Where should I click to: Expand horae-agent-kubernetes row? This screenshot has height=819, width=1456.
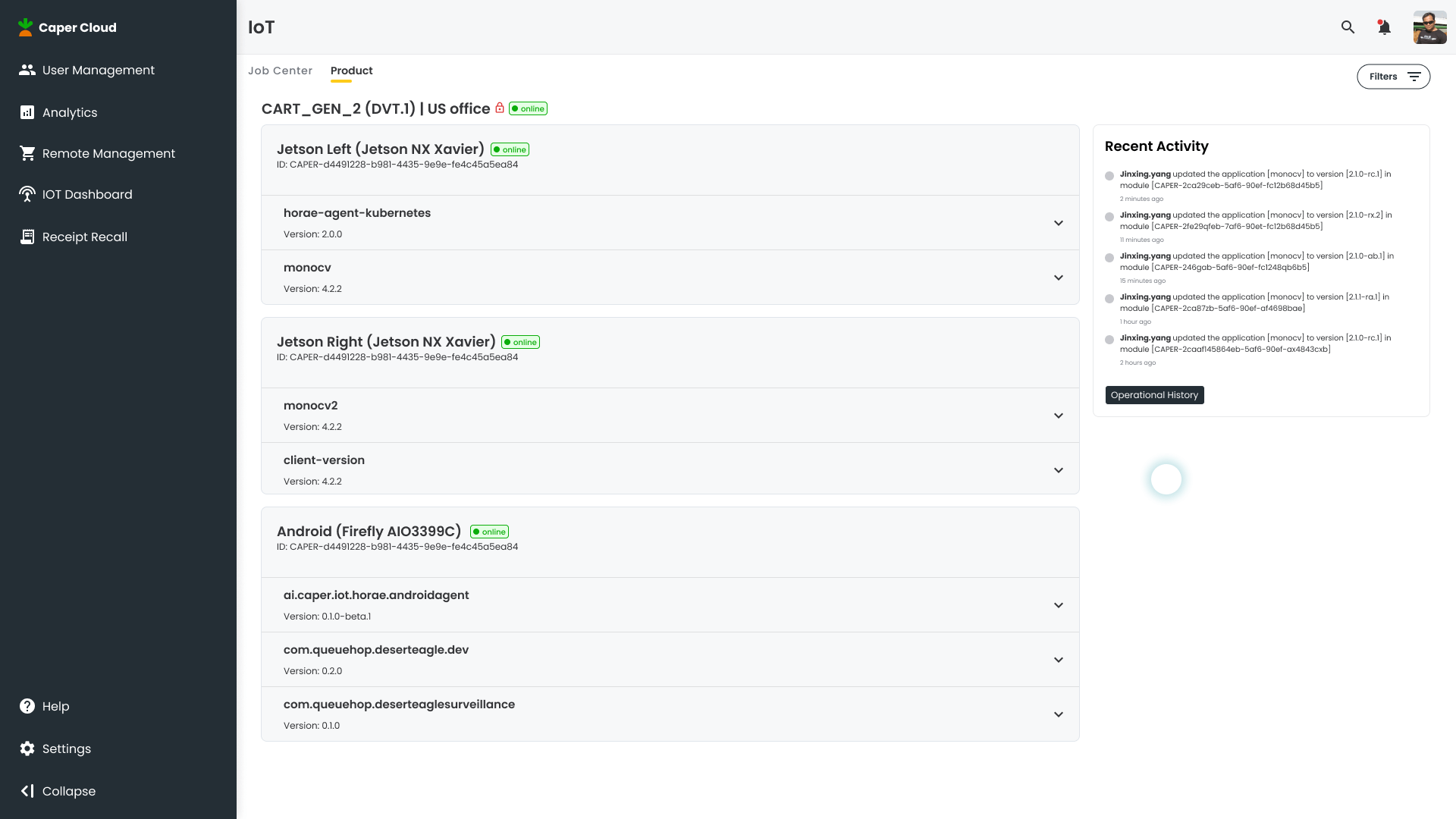(x=1058, y=223)
